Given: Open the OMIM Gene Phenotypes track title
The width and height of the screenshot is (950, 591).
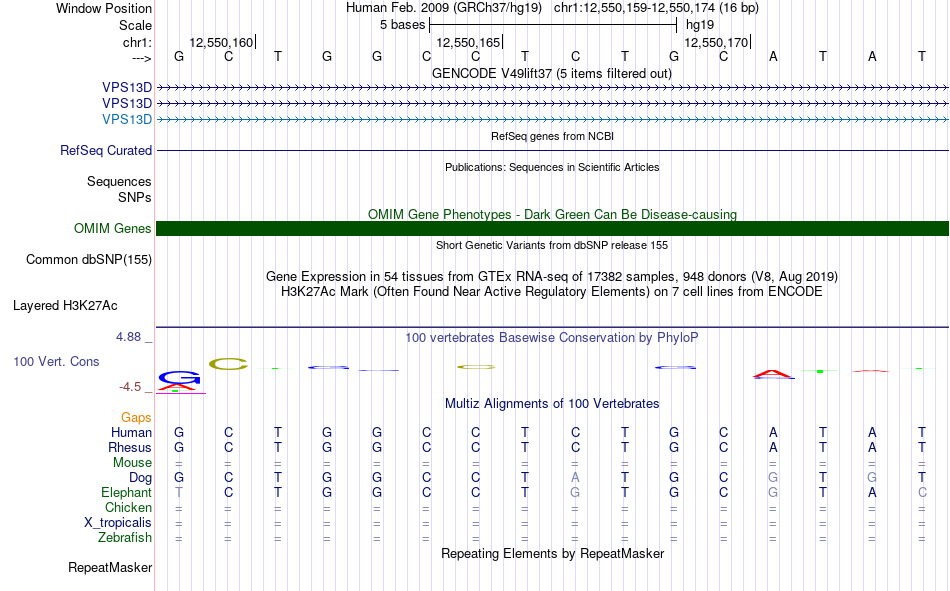Looking at the screenshot, I should click(x=552, y=215).
